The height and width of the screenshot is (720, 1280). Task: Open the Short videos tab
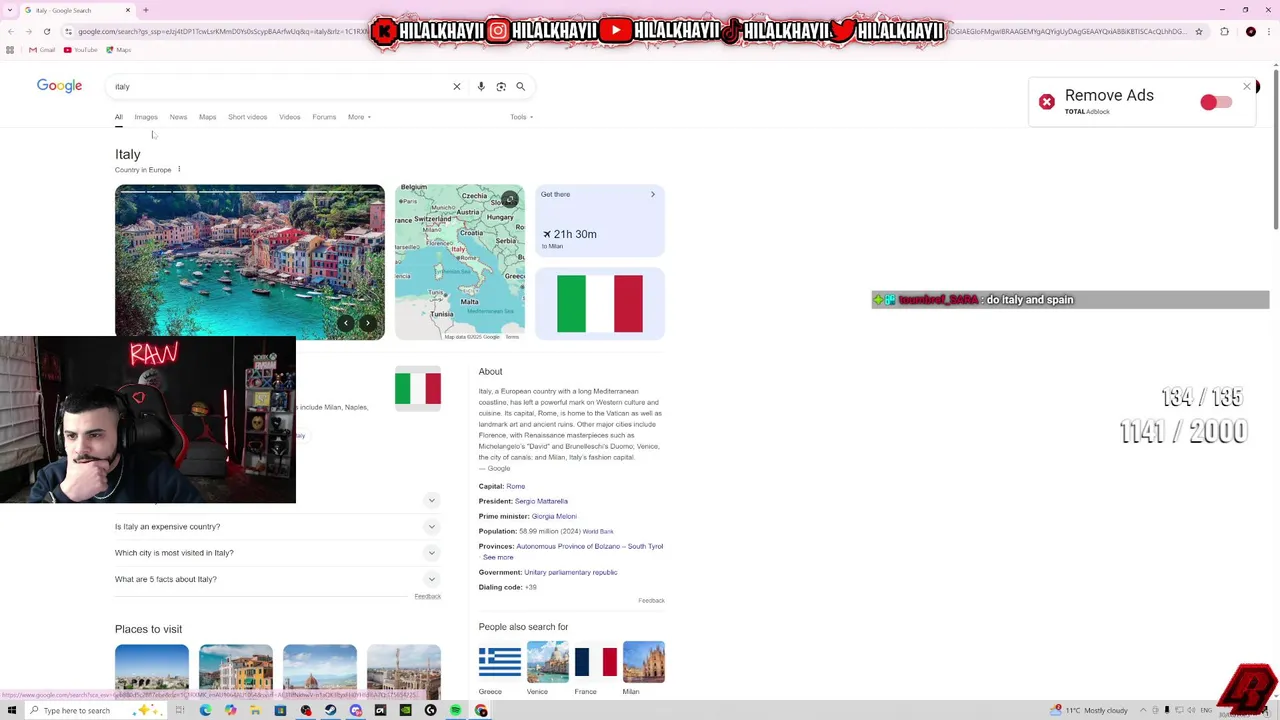[247, 117]
